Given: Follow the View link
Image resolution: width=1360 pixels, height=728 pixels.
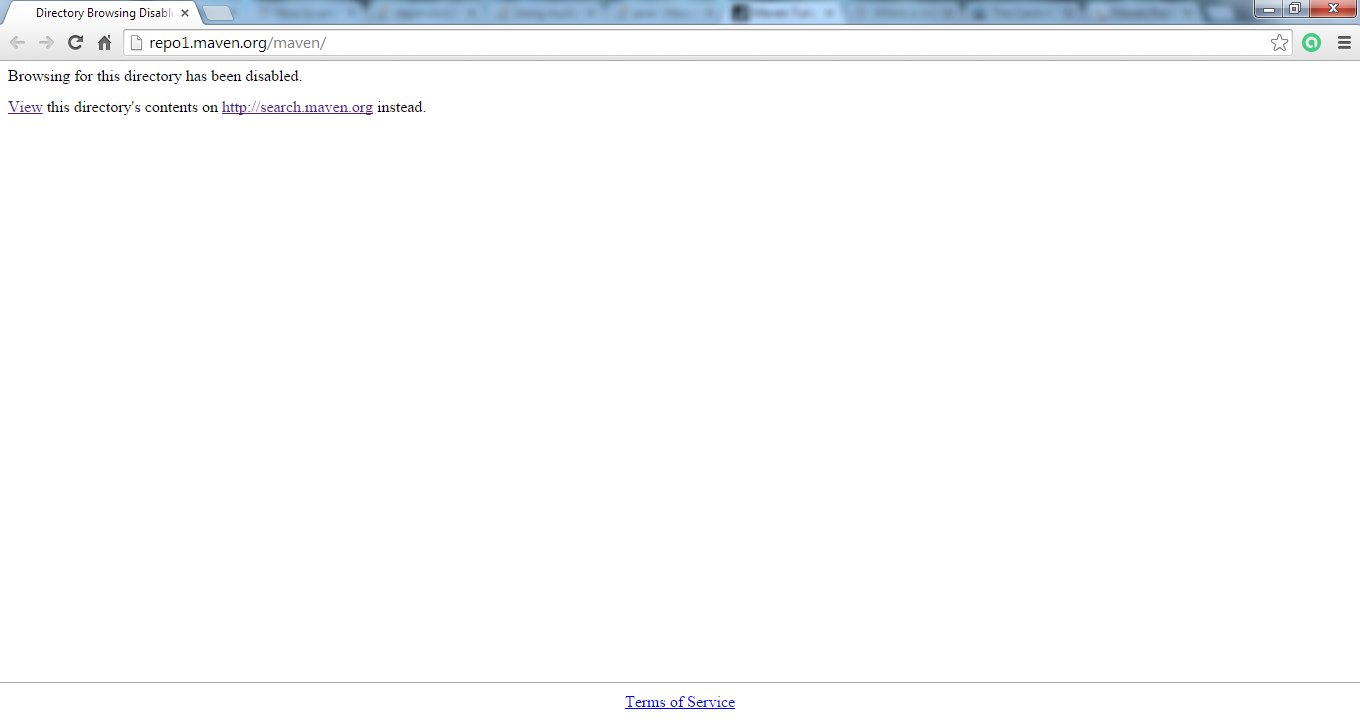Looking at the screenshot, I should [x=25, y=107].
